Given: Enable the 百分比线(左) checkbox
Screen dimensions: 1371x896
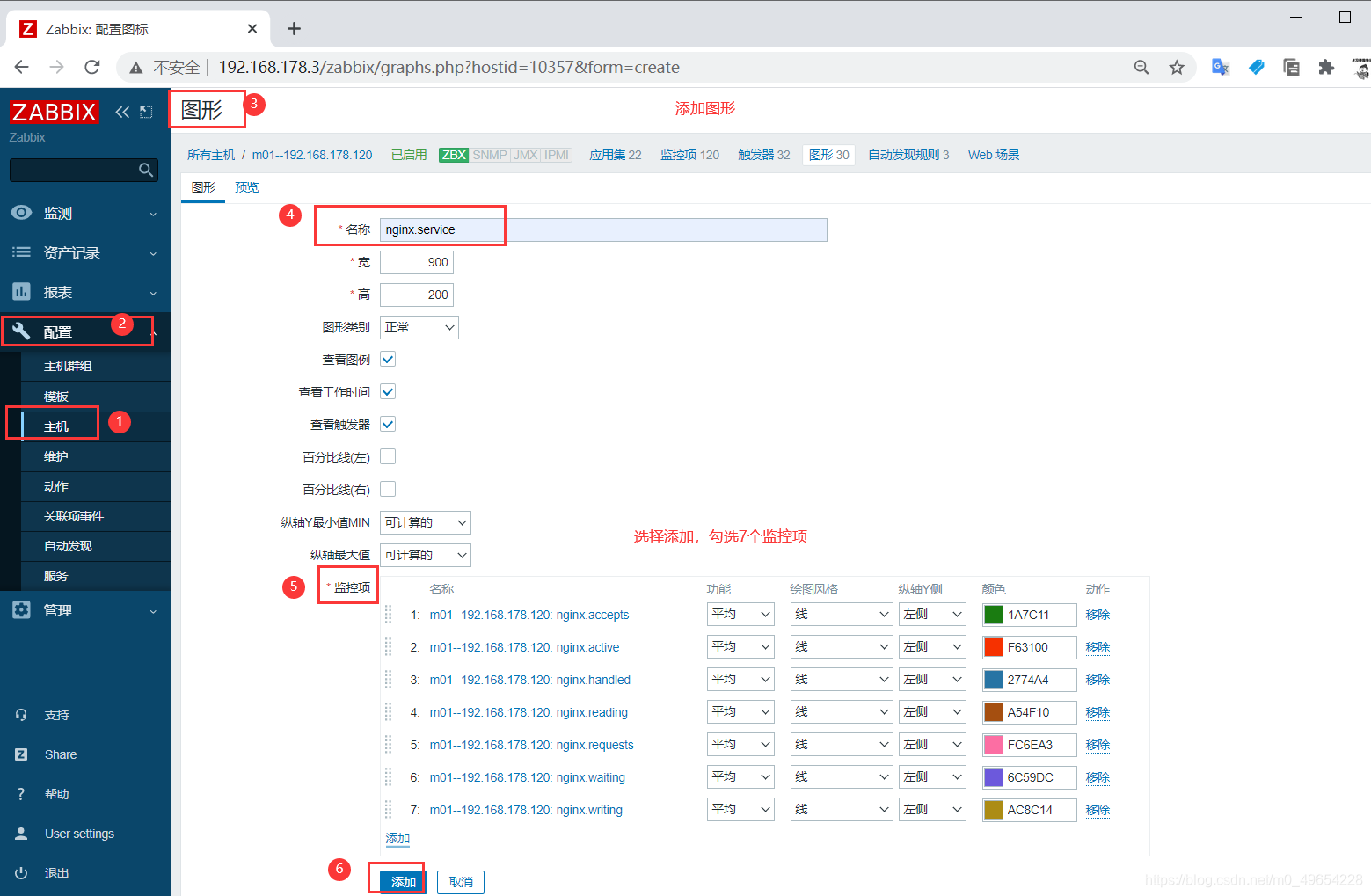Looking at the screenshot, I should [388, 456].
